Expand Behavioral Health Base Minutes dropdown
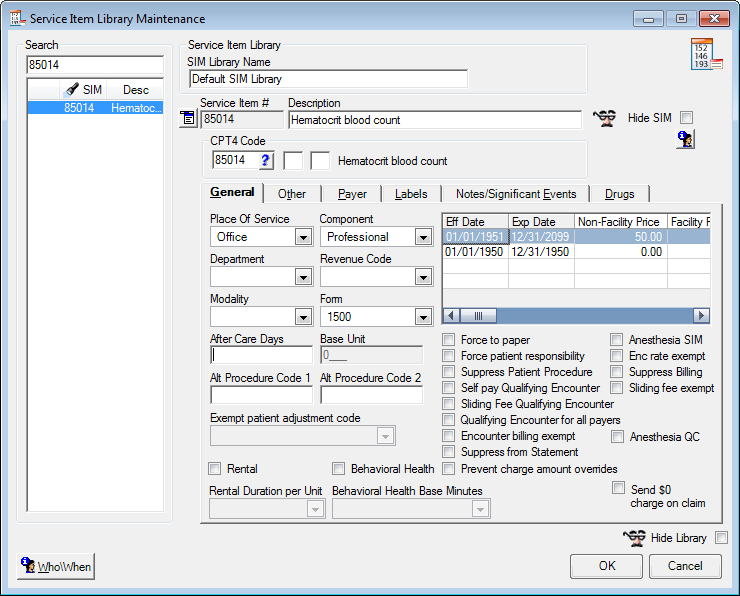 click(480, 509)
